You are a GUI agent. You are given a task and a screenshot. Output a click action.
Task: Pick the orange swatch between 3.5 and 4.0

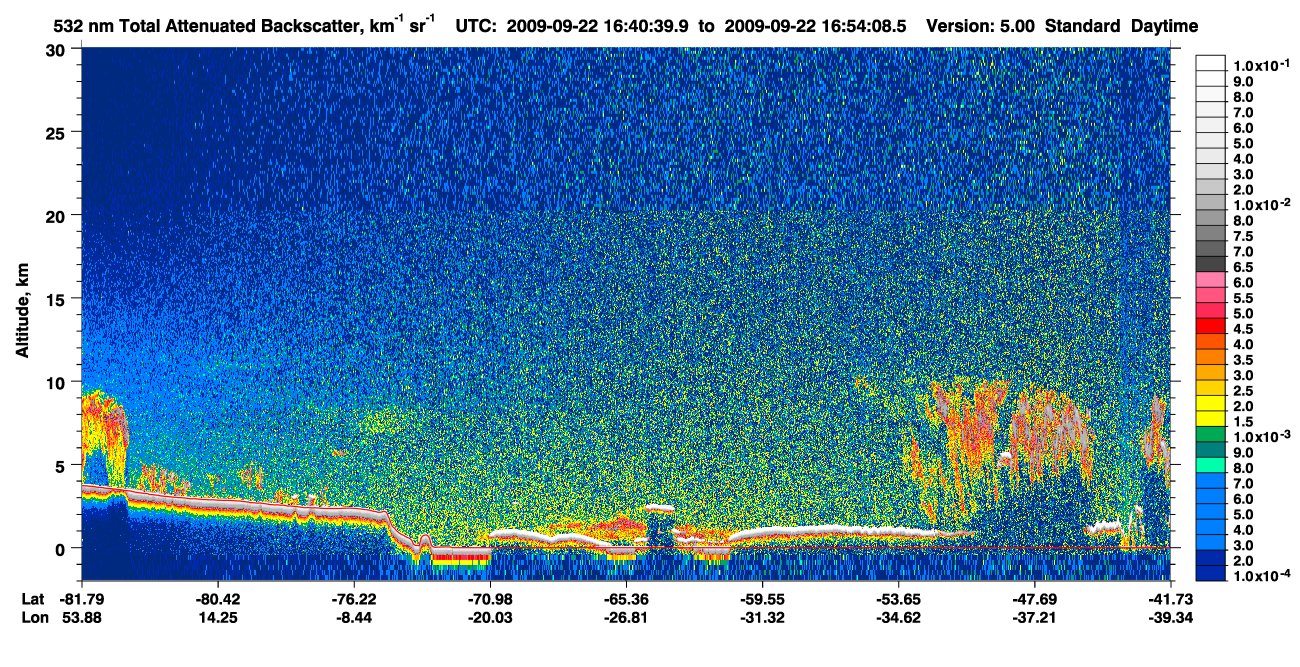[1211, 357]
